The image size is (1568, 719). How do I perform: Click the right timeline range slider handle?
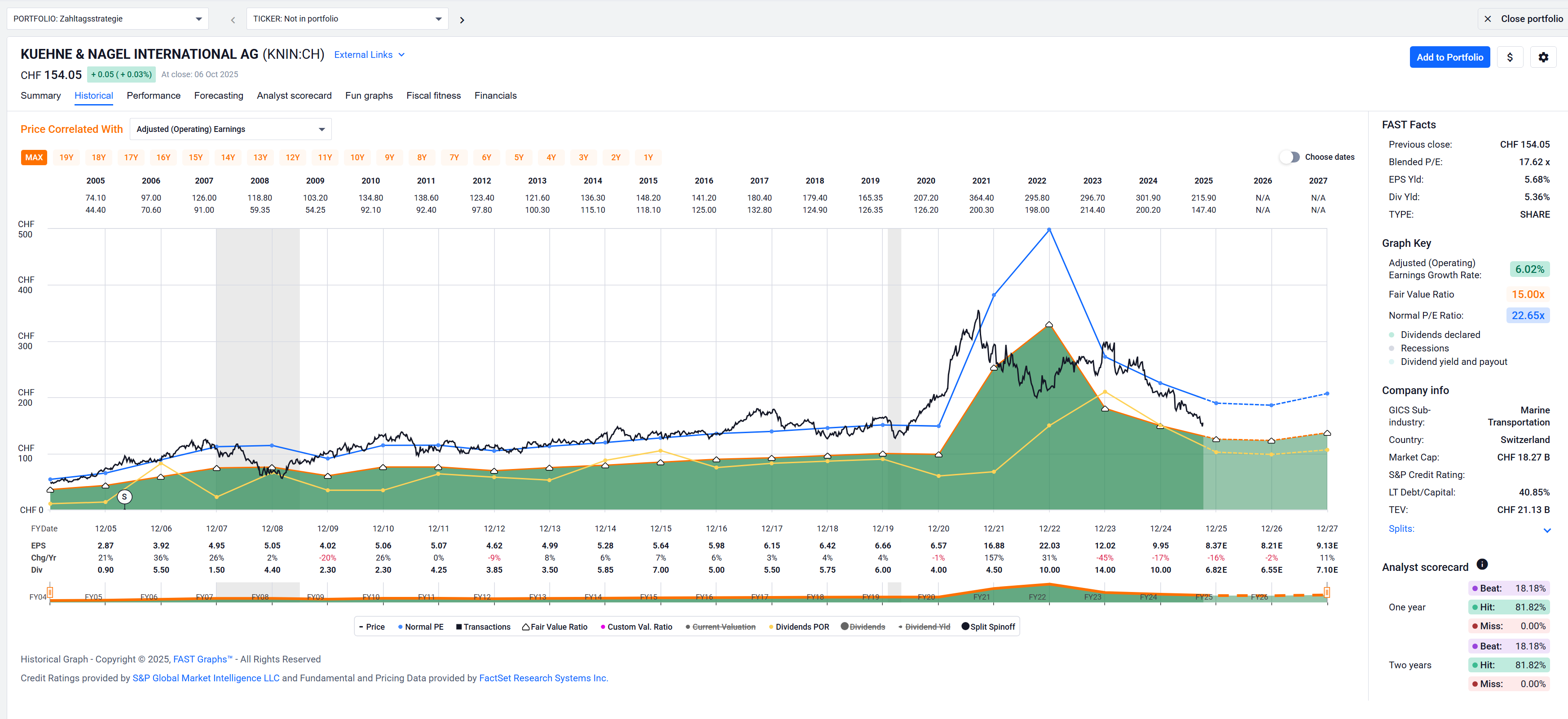point(1326,592)
